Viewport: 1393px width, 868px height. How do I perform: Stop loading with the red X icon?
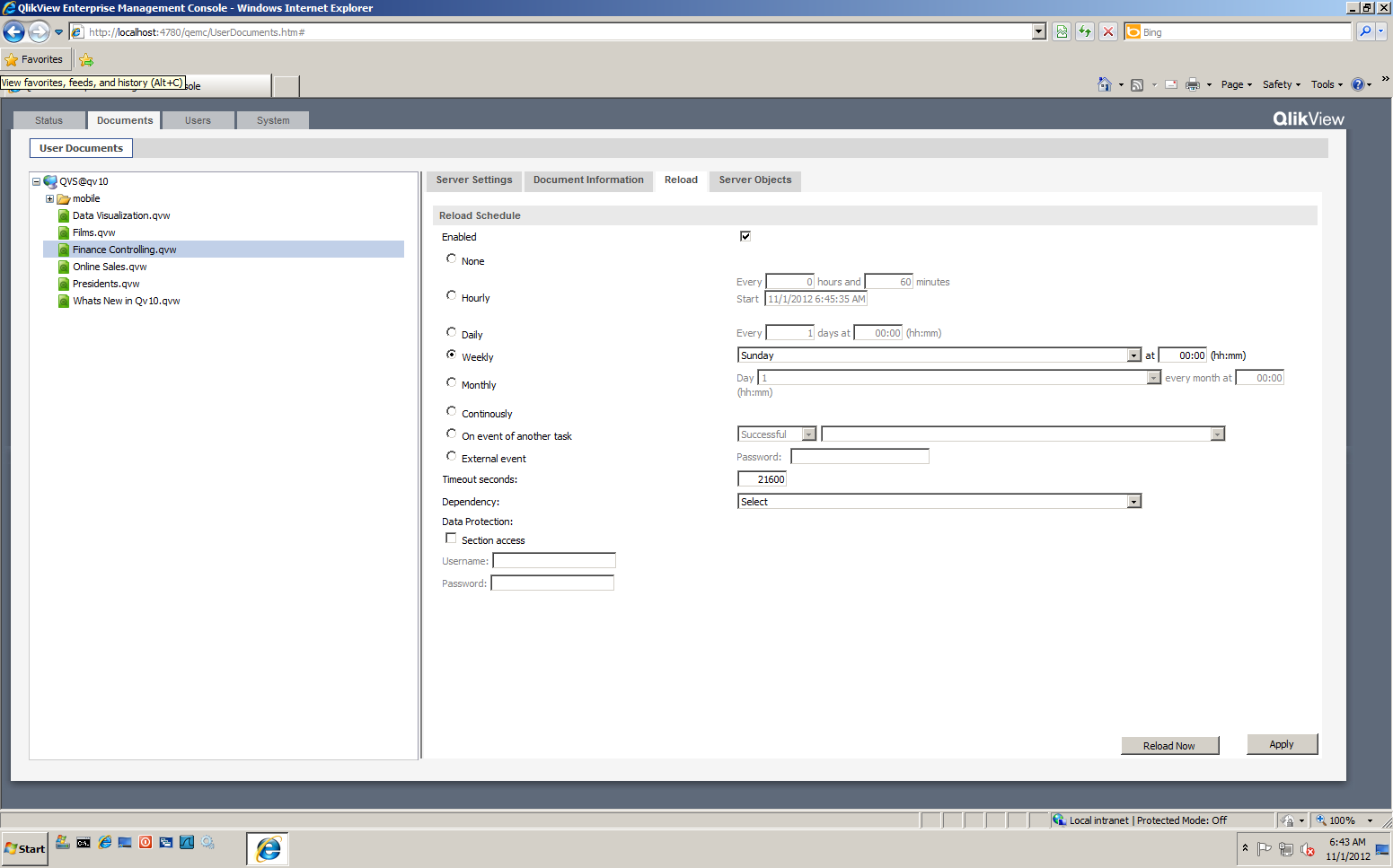click(1108, 31)
